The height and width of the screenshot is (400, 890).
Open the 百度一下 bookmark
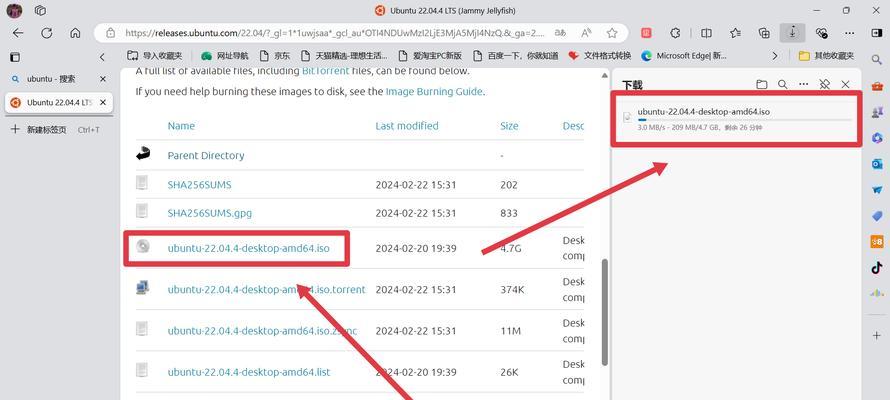[515, 56]
